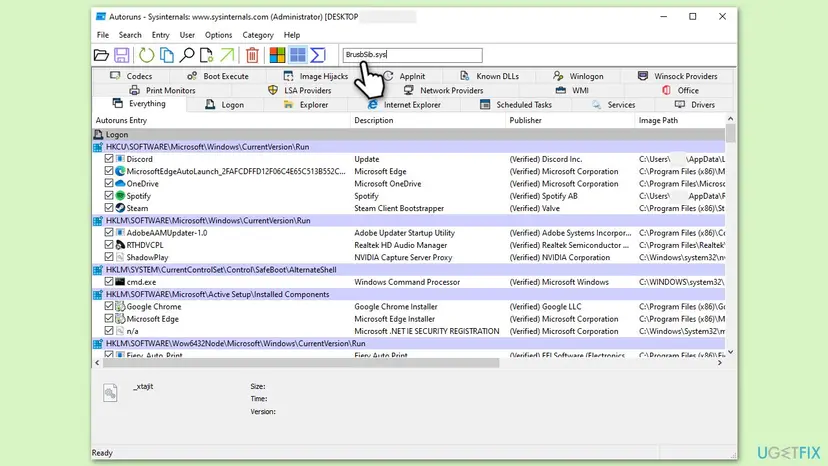Click the Refresh toolbar icon
The height and width of the screenshot is (466, 828).
tap(146, 55)
